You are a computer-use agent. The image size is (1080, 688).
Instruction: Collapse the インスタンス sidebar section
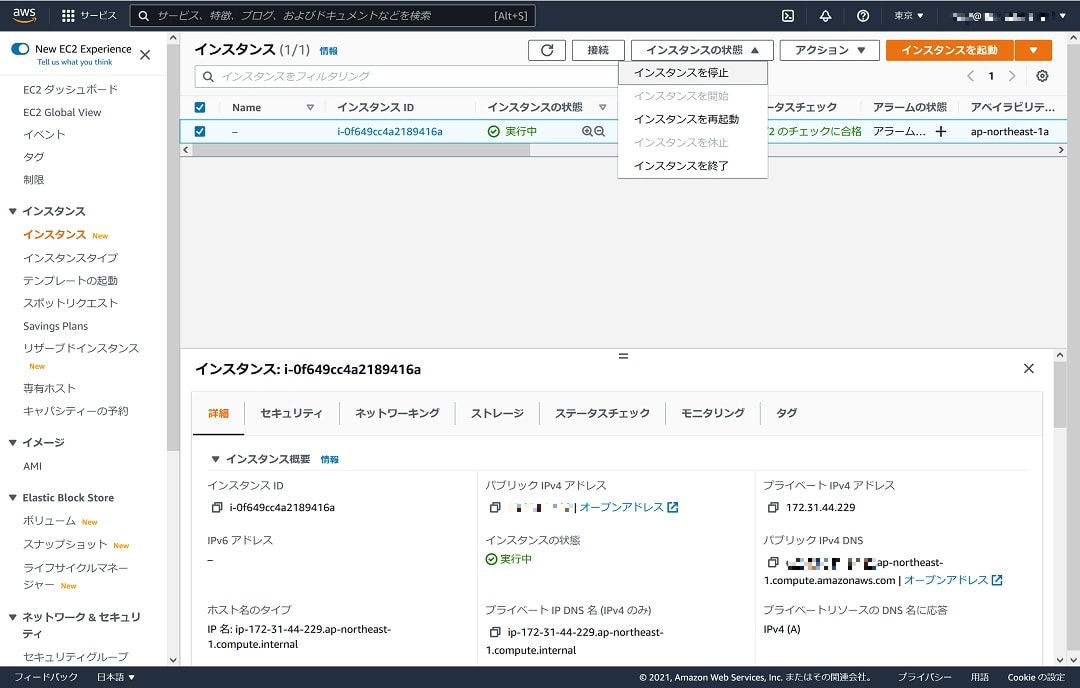coord(12,211)
